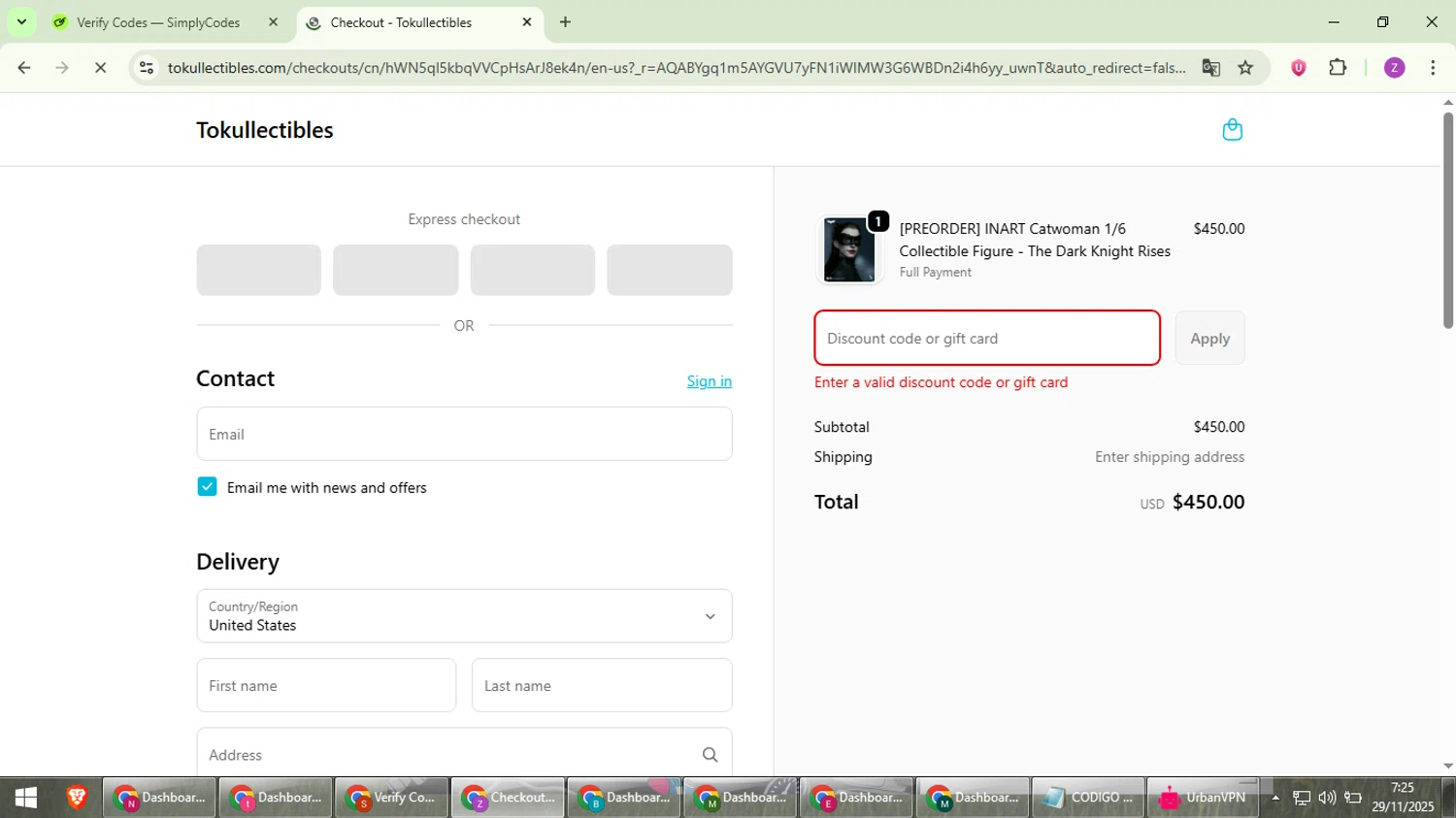The height and width of the screenshot is (818, 1456).
Task: Click the Catwoman figure product thumbnail
Action: (x=849, y=250)
